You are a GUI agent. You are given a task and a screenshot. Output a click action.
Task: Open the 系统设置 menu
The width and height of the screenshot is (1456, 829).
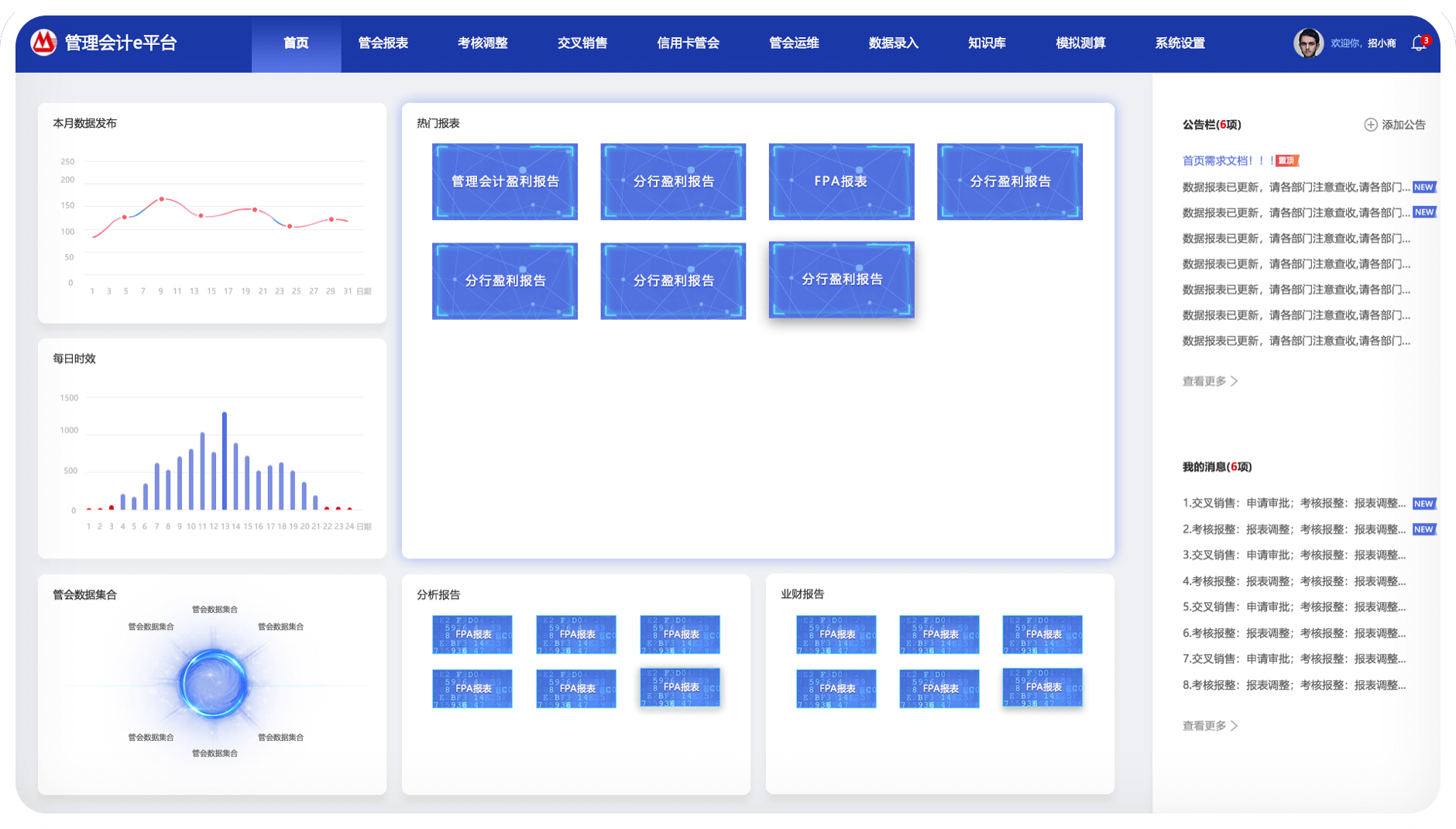pyautogui.click(x=1180, y=43)
